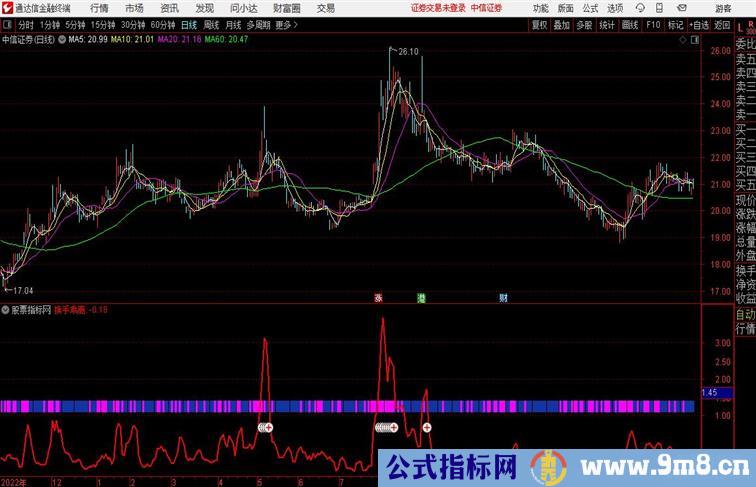The width and height of the screenshot is (756, 487).
Task: Click the green 港 marker on chart
Action: [421, 297]
